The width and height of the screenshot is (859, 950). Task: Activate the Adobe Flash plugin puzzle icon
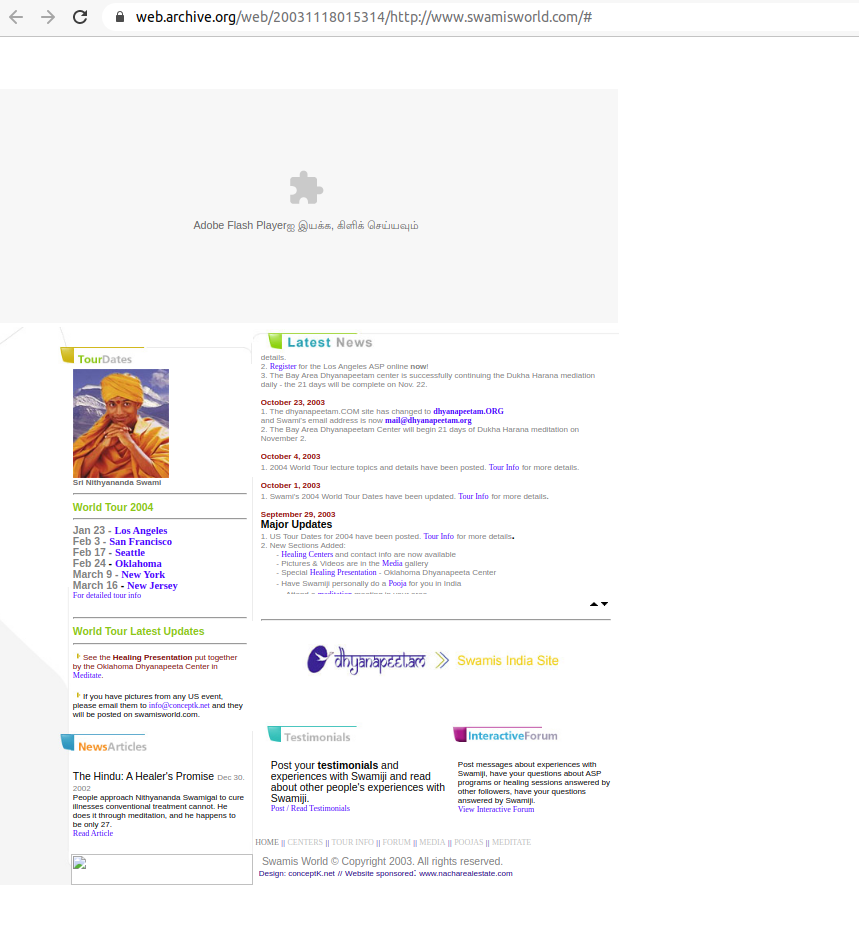[305, 188]
